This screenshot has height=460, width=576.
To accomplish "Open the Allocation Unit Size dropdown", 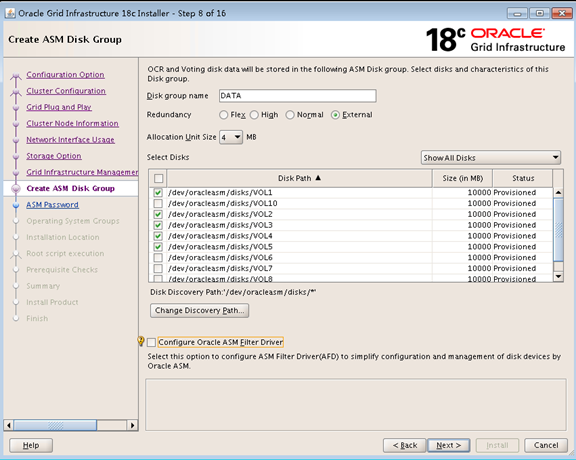I will (x=231, y=137).
